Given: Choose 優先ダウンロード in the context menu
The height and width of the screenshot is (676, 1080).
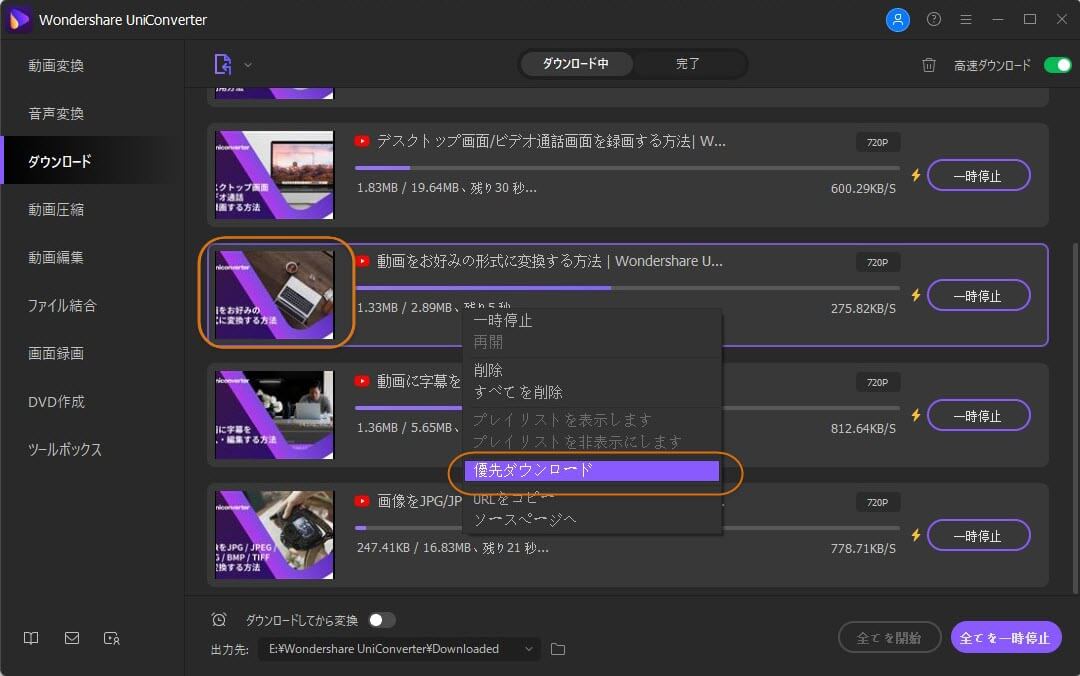Looking at the screenshot, I should (592, 471).
